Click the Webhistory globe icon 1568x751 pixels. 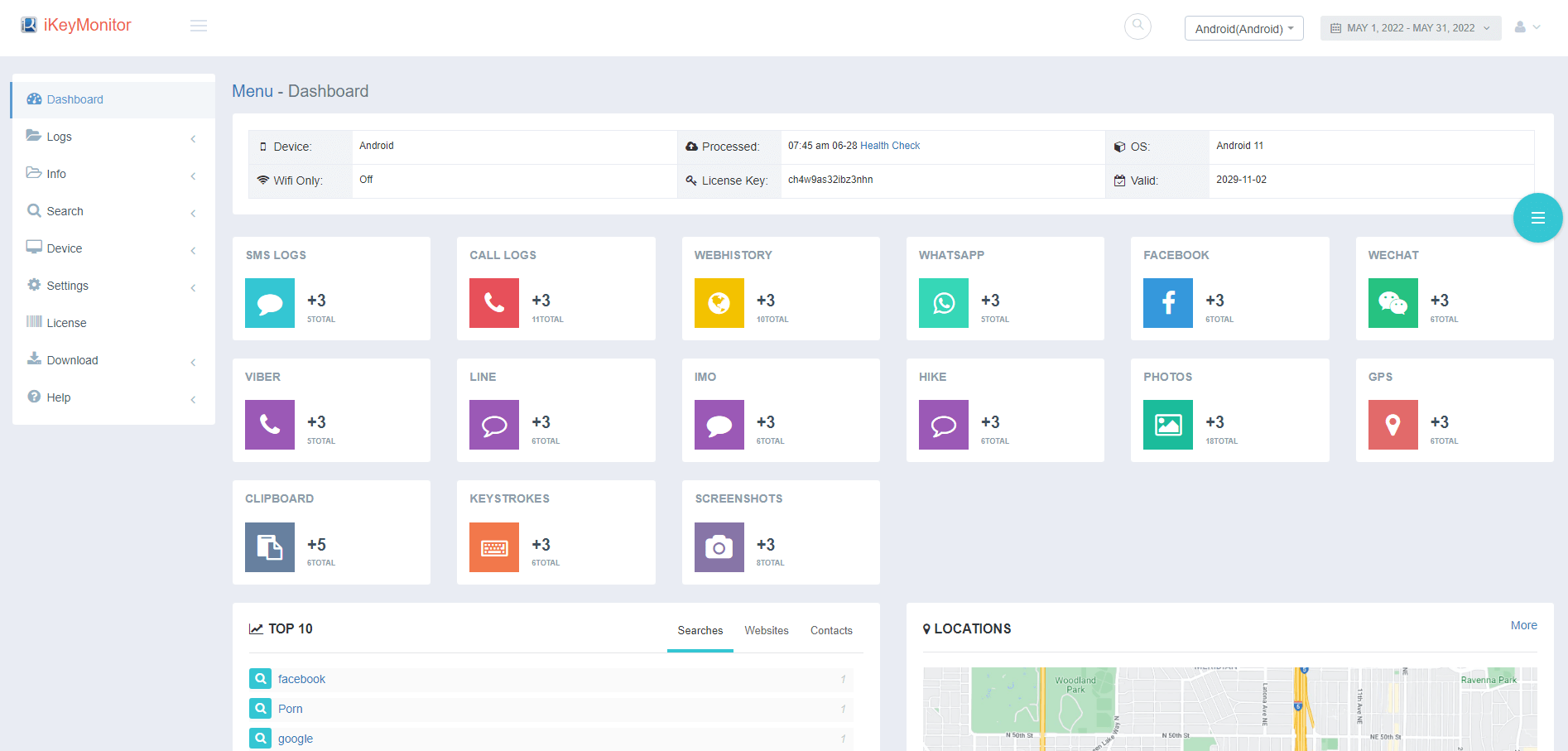click(719, 303)
